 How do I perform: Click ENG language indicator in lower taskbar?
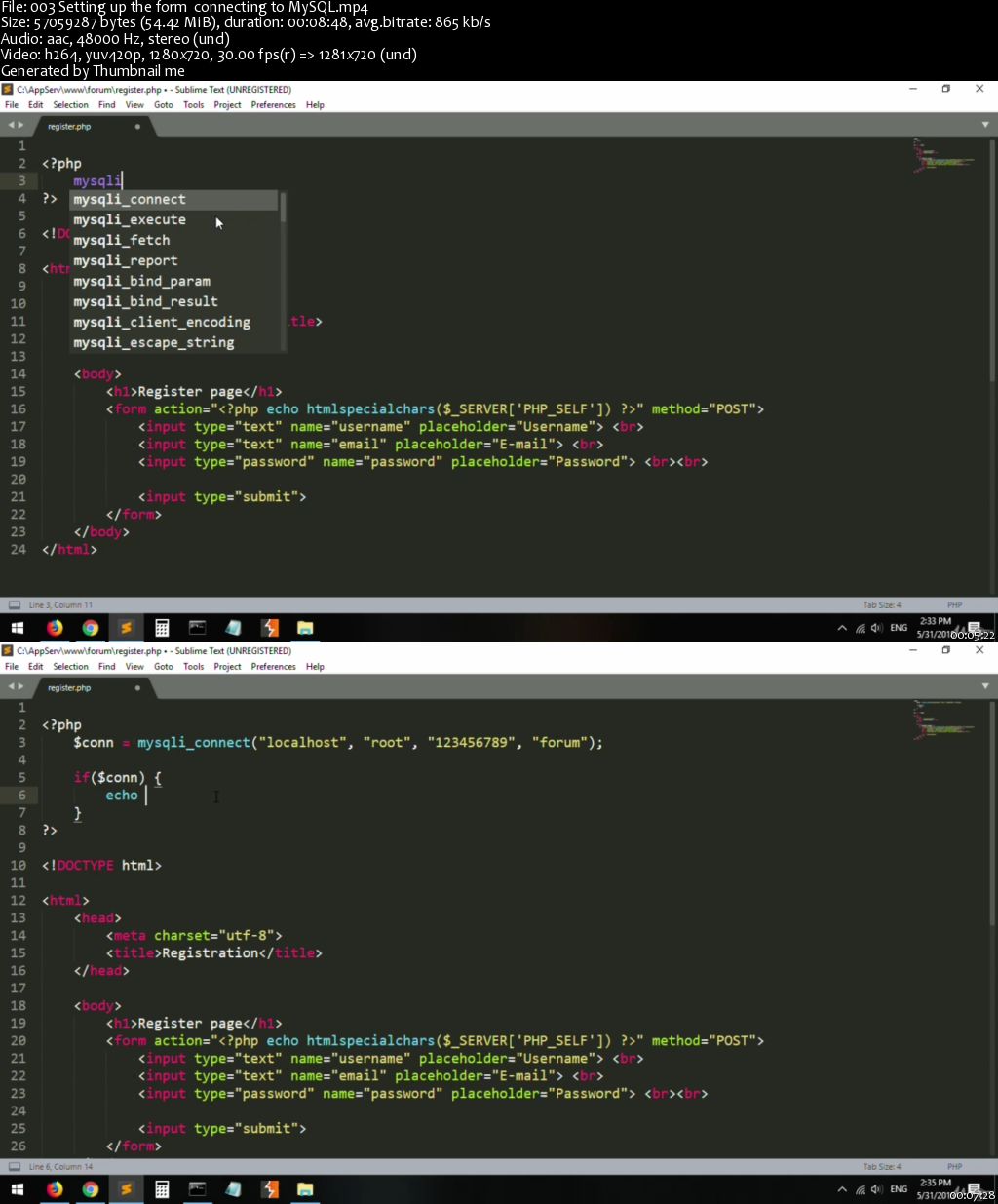(x=899, y=1189)
